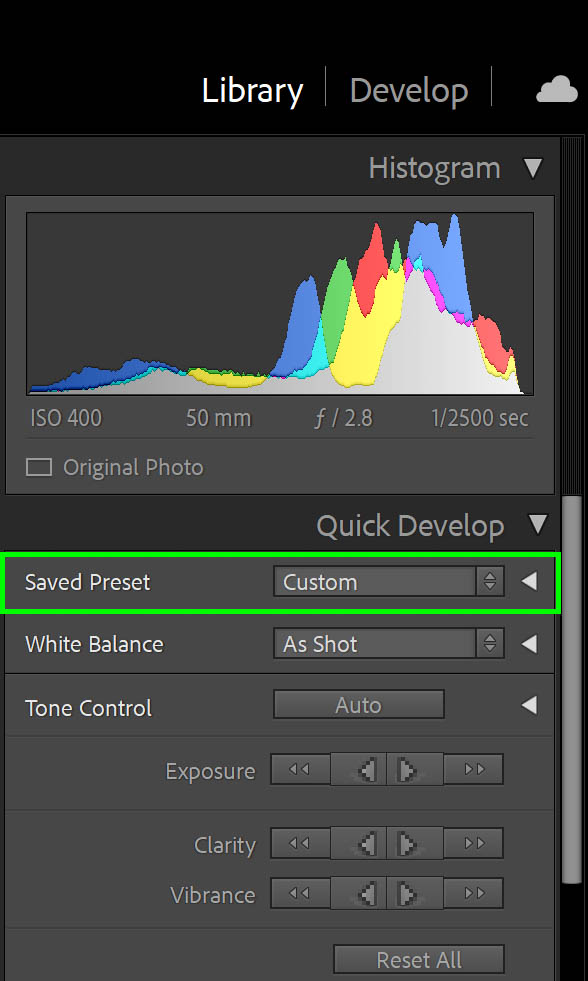Decrease Vibrance by a large step
Image resolution: width=588 pixels, height=981 pixels.
pos(300,893)
